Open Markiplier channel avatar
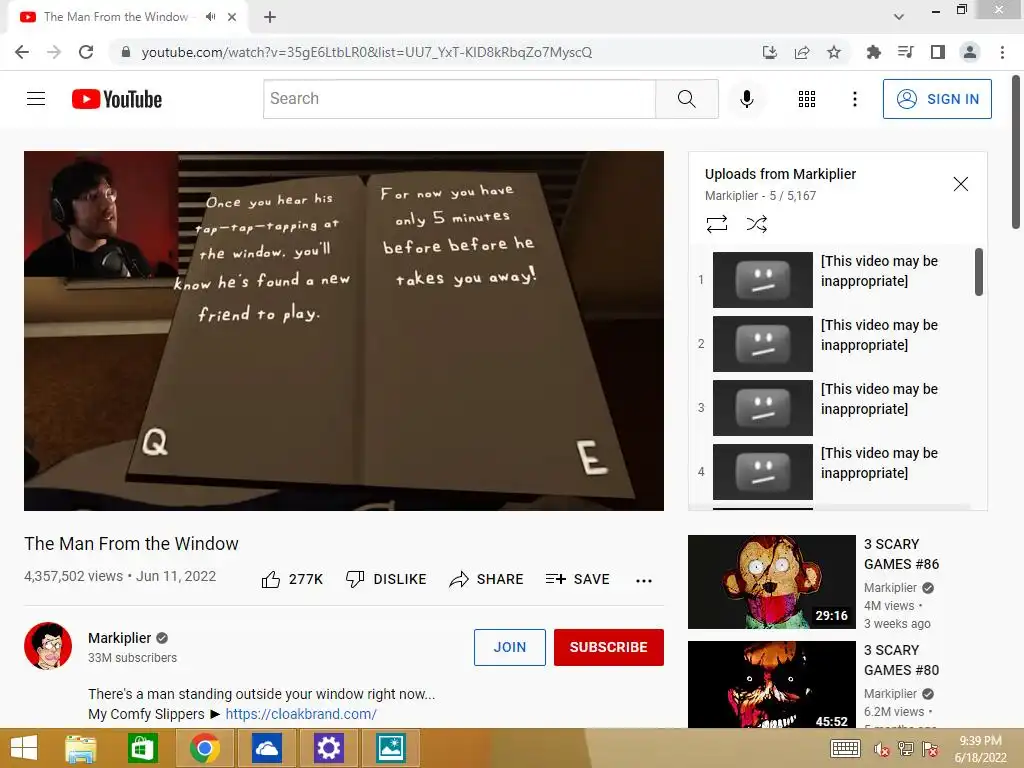The image size is (1024, 768). click(x=48, y=646)
